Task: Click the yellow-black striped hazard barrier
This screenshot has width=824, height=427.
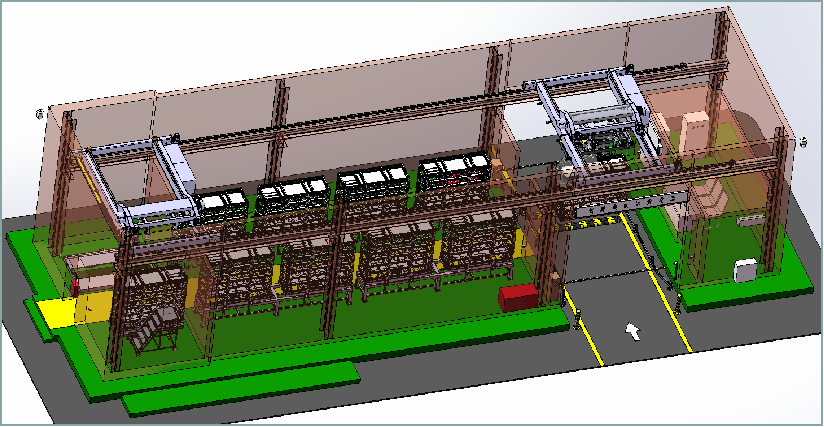Action: 610,210
